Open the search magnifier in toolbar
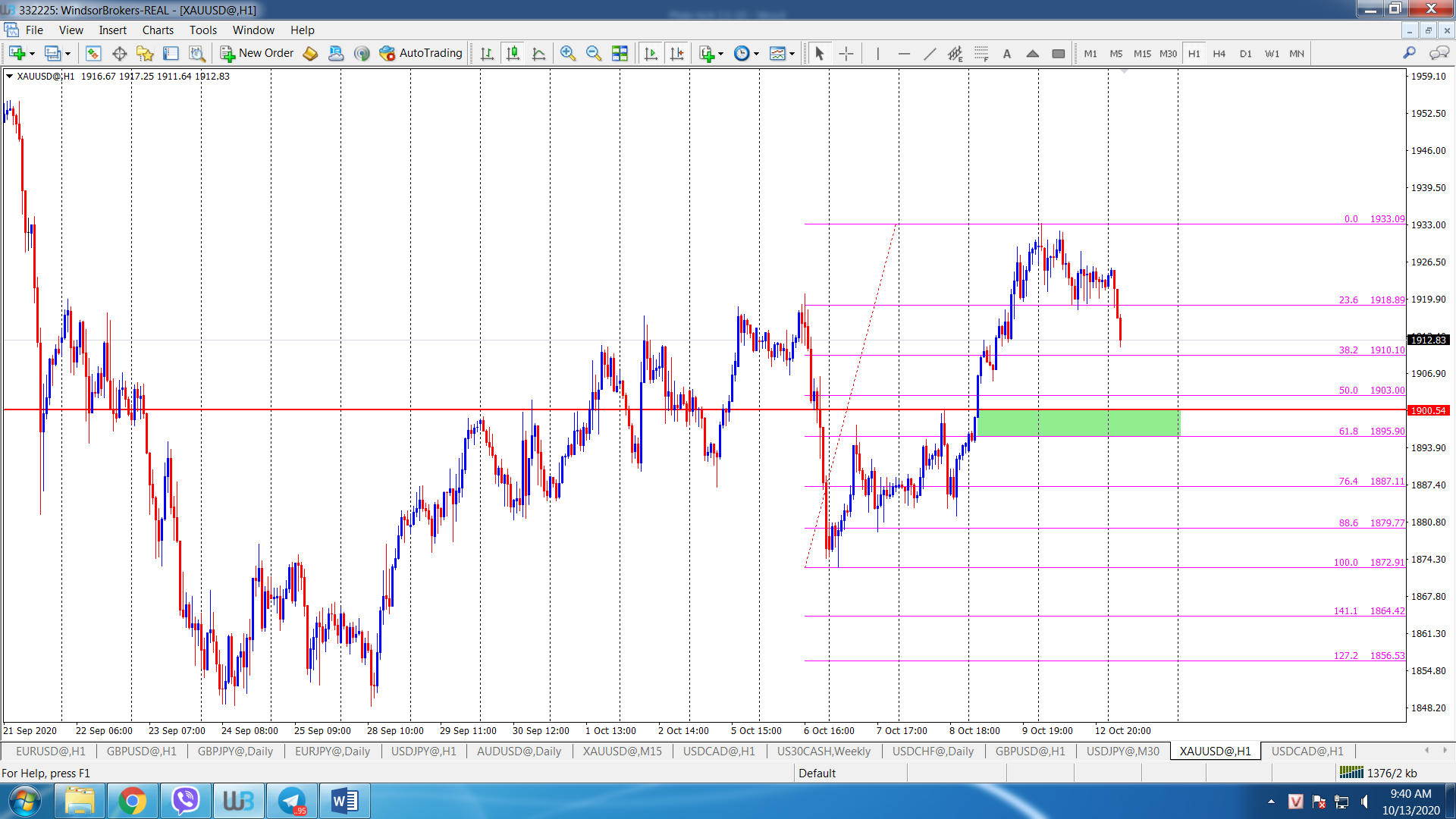This screenshot has height=819, width=1456. pos(1409,53)
